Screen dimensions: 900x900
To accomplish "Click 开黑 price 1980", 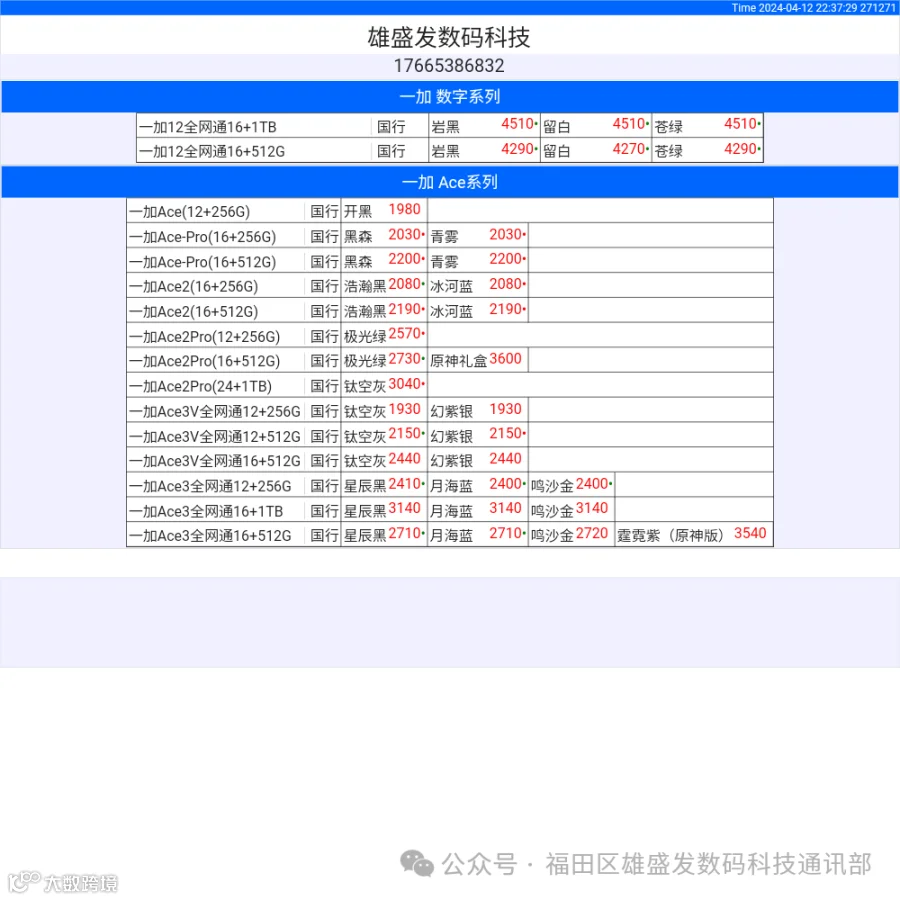I will [x=405, y=210].
